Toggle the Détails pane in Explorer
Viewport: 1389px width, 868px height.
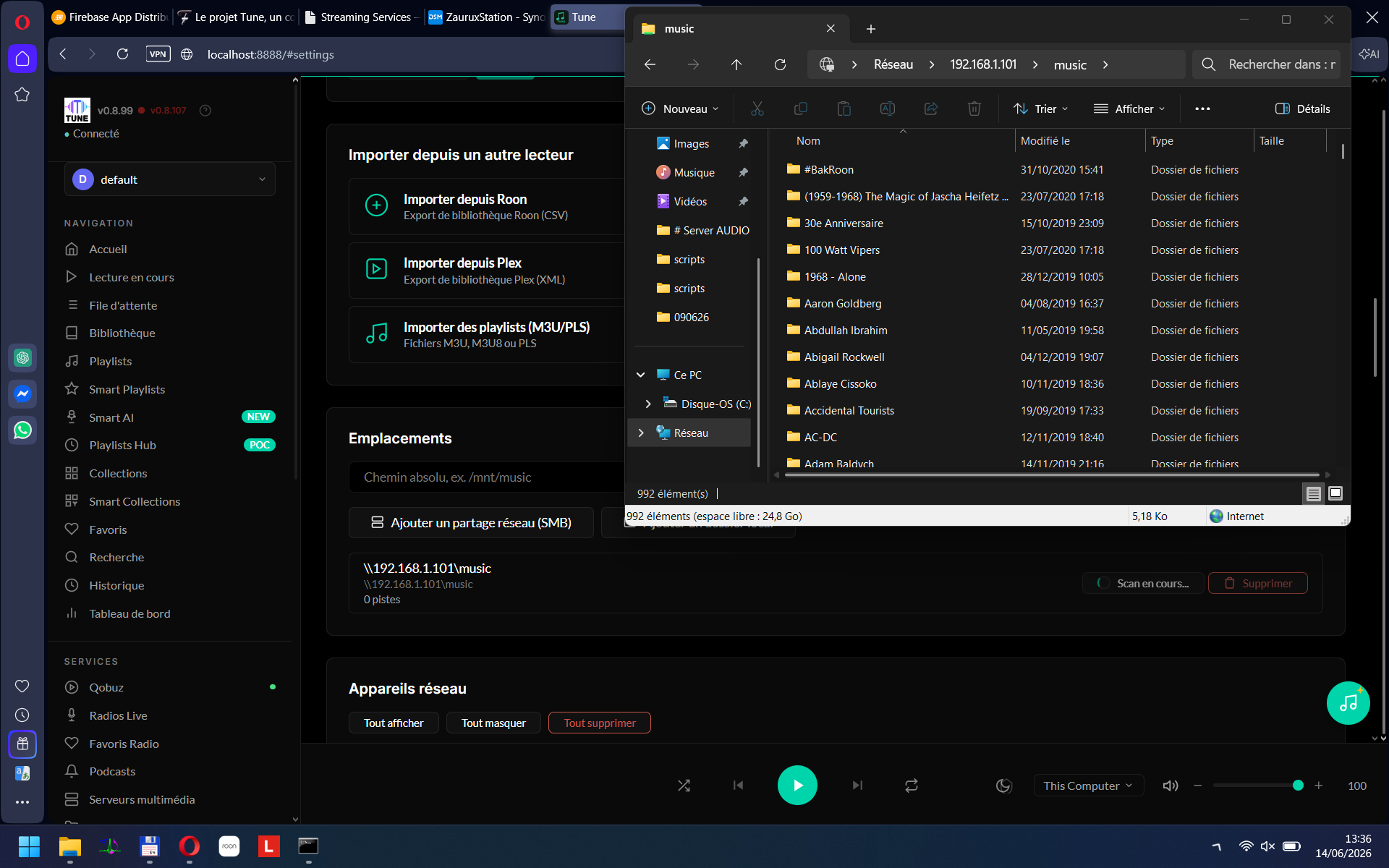click(x=1303, y=109)
